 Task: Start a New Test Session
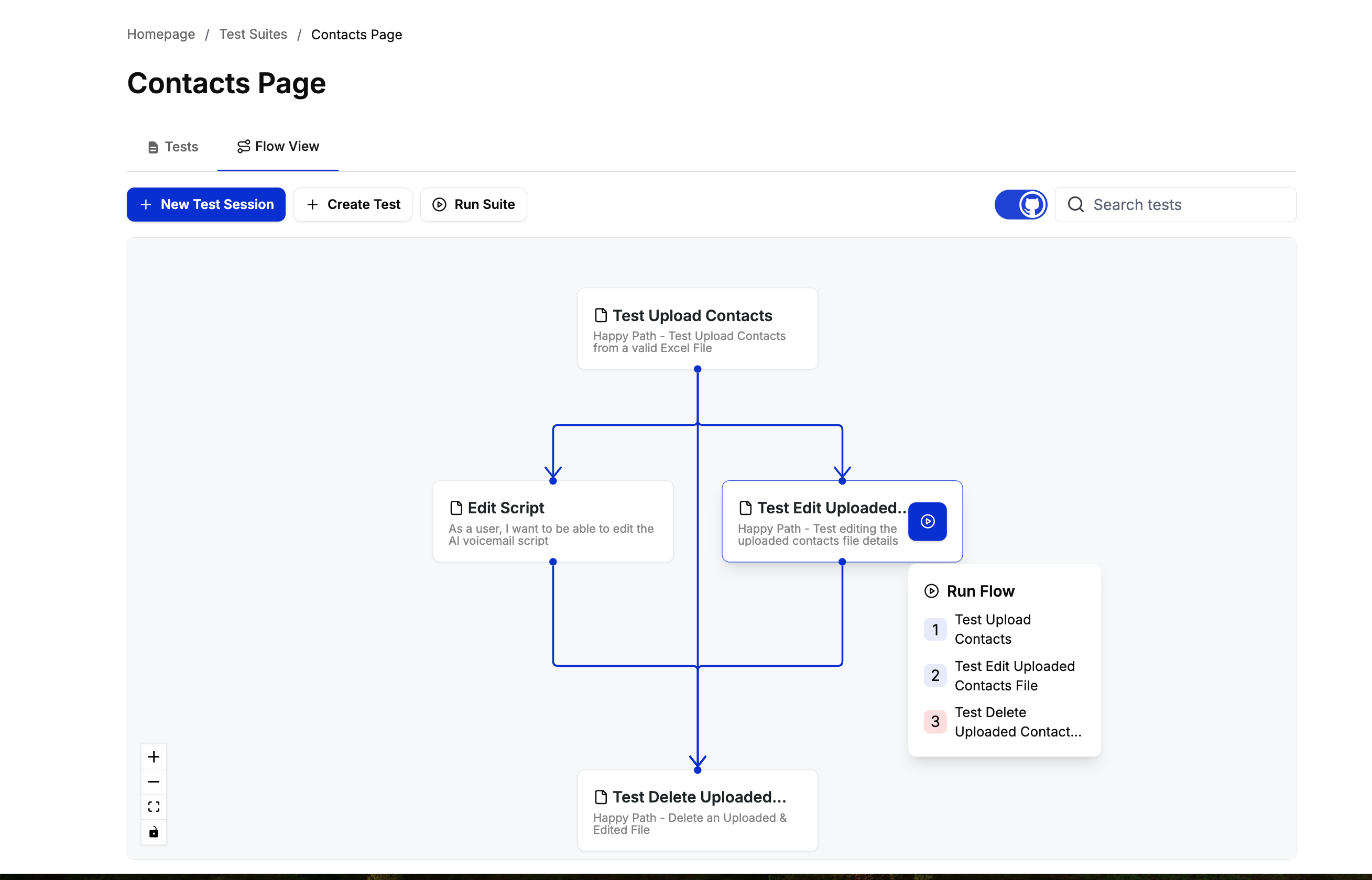coord(206,205)
